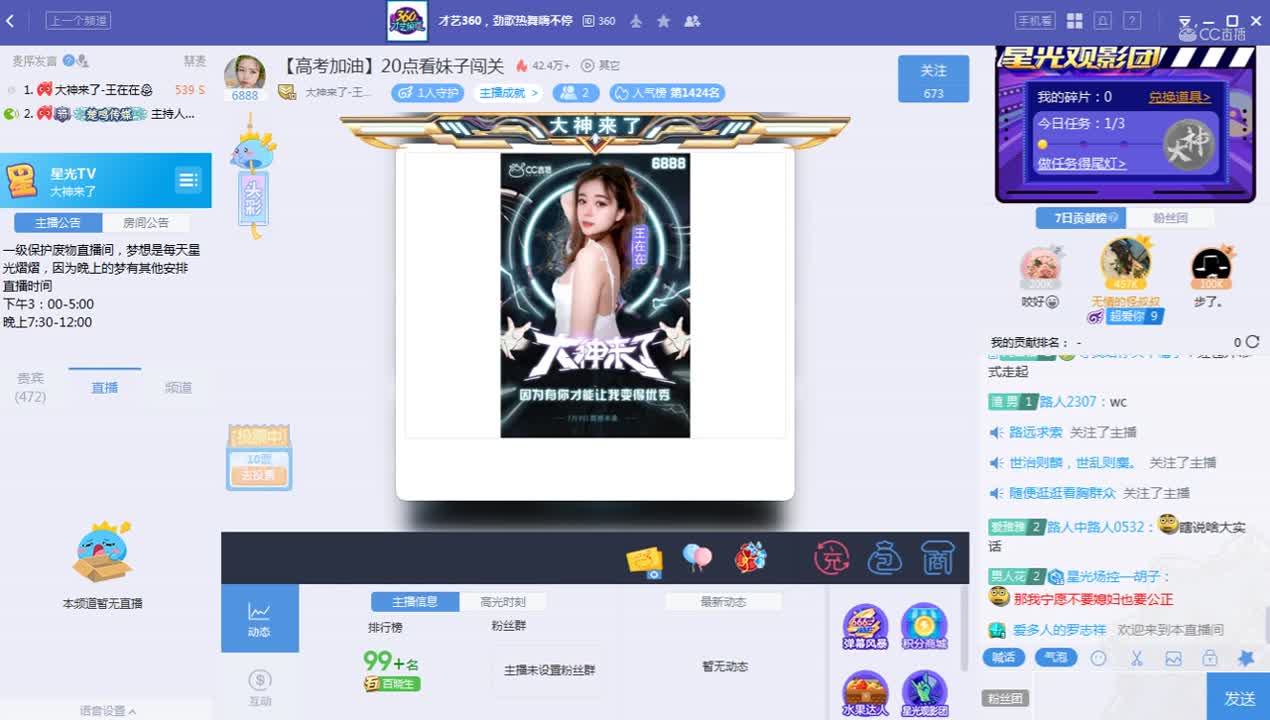Open the 星光TV list menu icon
The width and height of the screenshot is (1270, 720).
188,180
